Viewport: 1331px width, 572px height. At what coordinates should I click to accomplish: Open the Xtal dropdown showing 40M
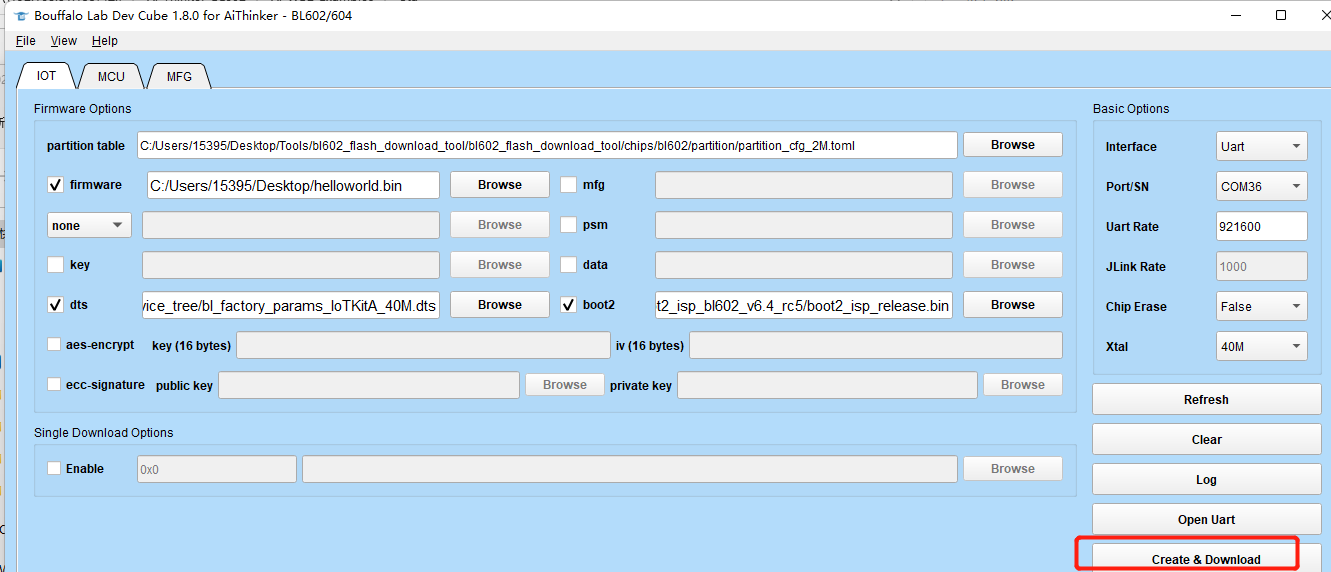point(1261,346)
